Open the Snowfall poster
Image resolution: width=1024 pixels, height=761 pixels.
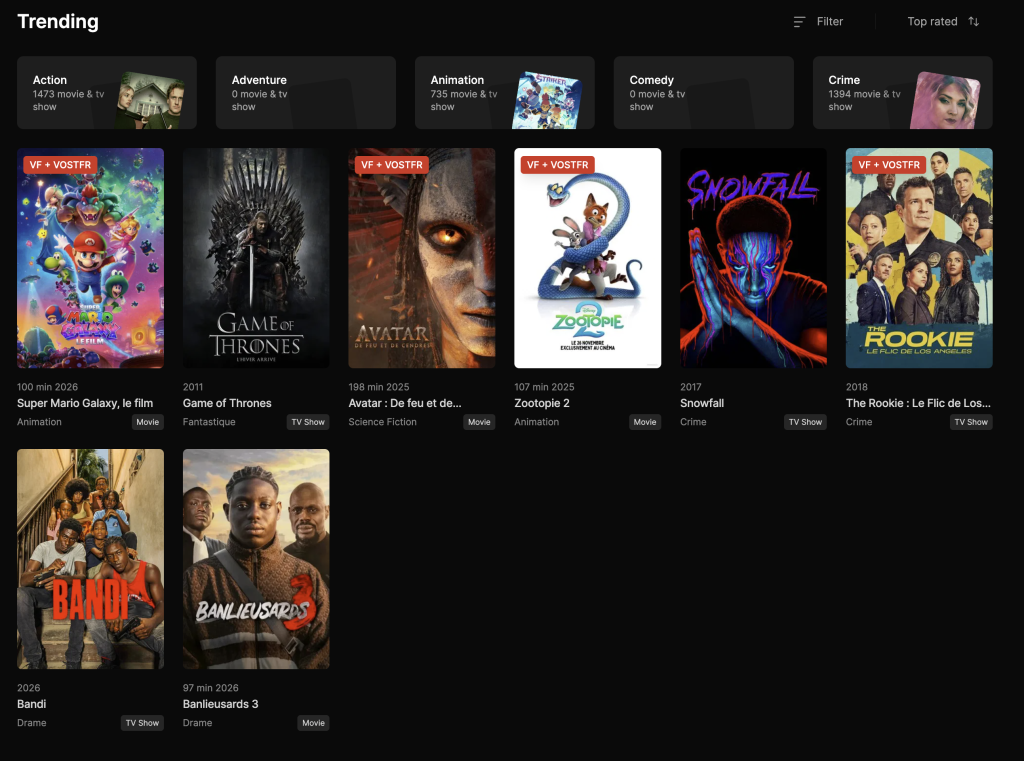click(x=754, y=258)
